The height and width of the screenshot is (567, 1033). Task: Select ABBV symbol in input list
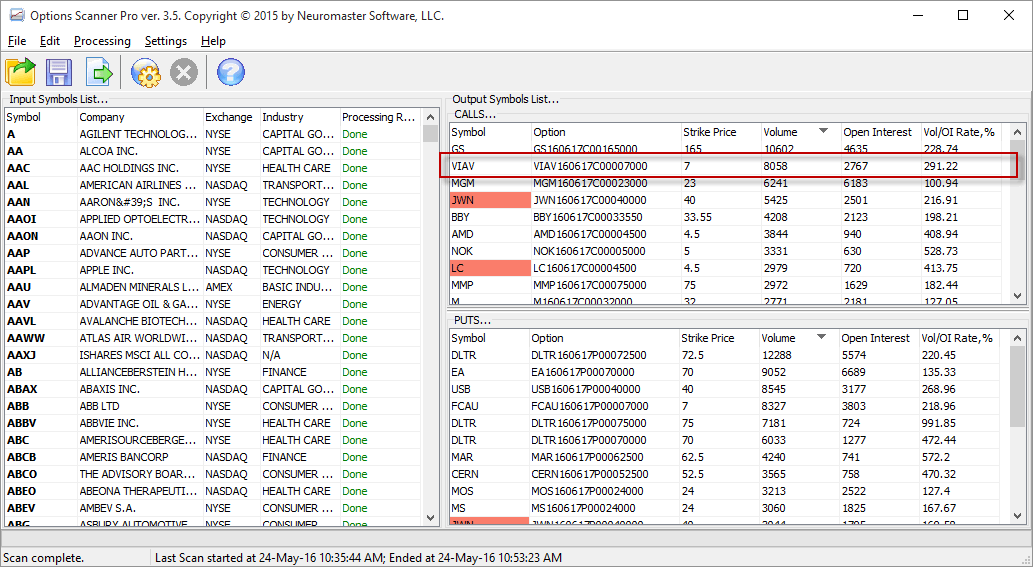point(22,423)
